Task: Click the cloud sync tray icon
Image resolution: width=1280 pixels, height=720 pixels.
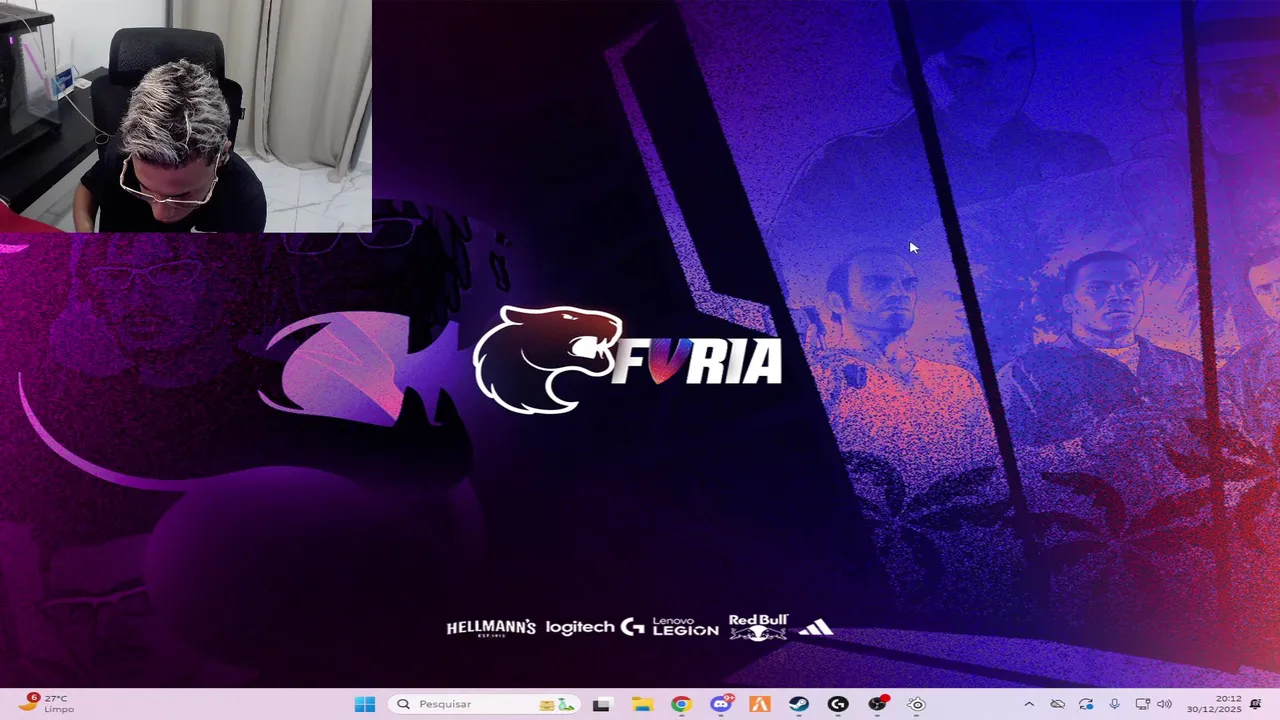Action: point(1058,704)
